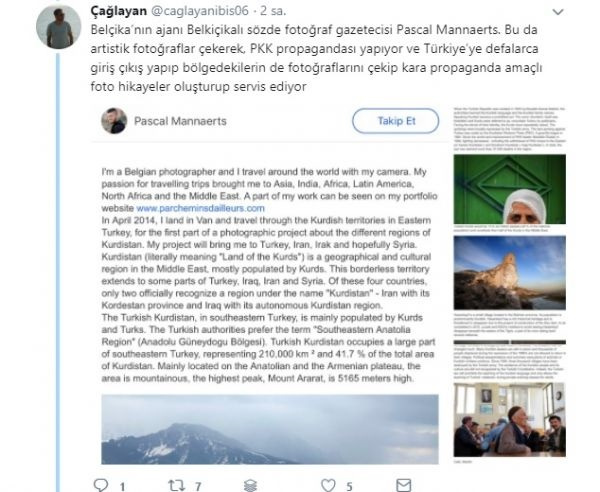This screenshot has width=600, height=492.
Task: Click the stacked layers icon below tweet
Action: pos(251,485)
